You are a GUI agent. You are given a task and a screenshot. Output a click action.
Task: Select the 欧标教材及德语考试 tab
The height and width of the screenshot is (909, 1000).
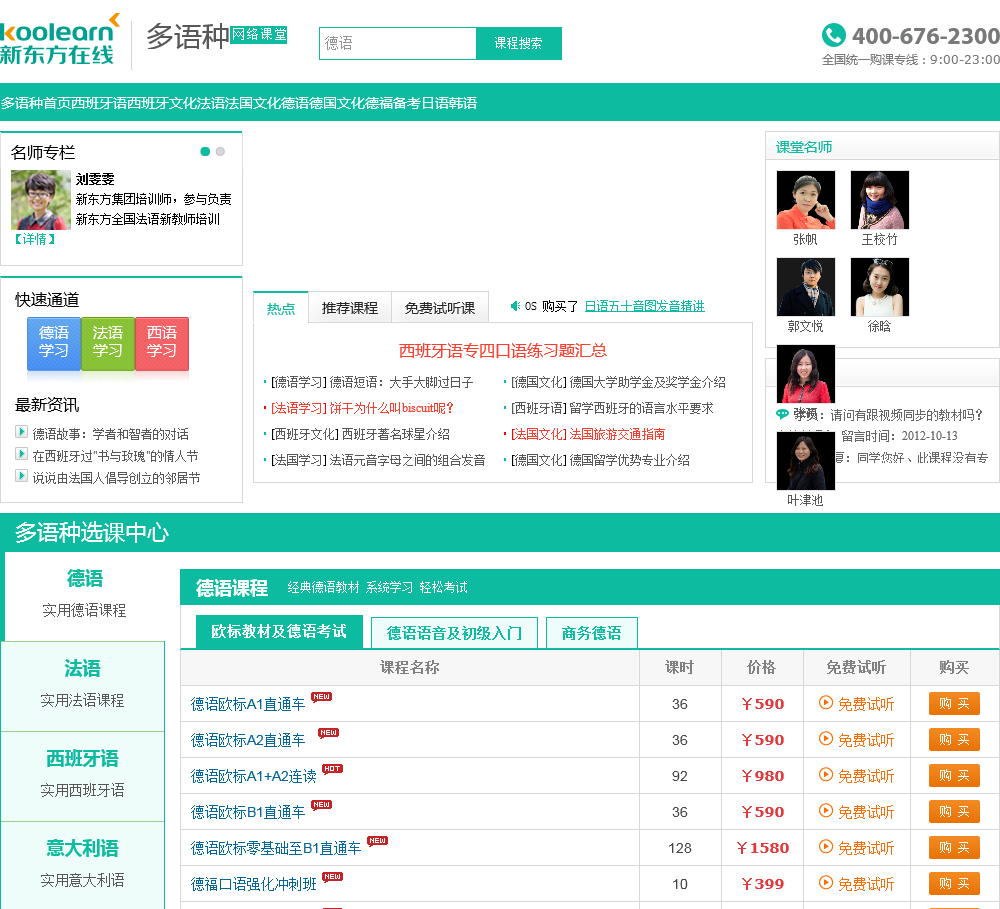pyautogui.click(x=279, y=632)
